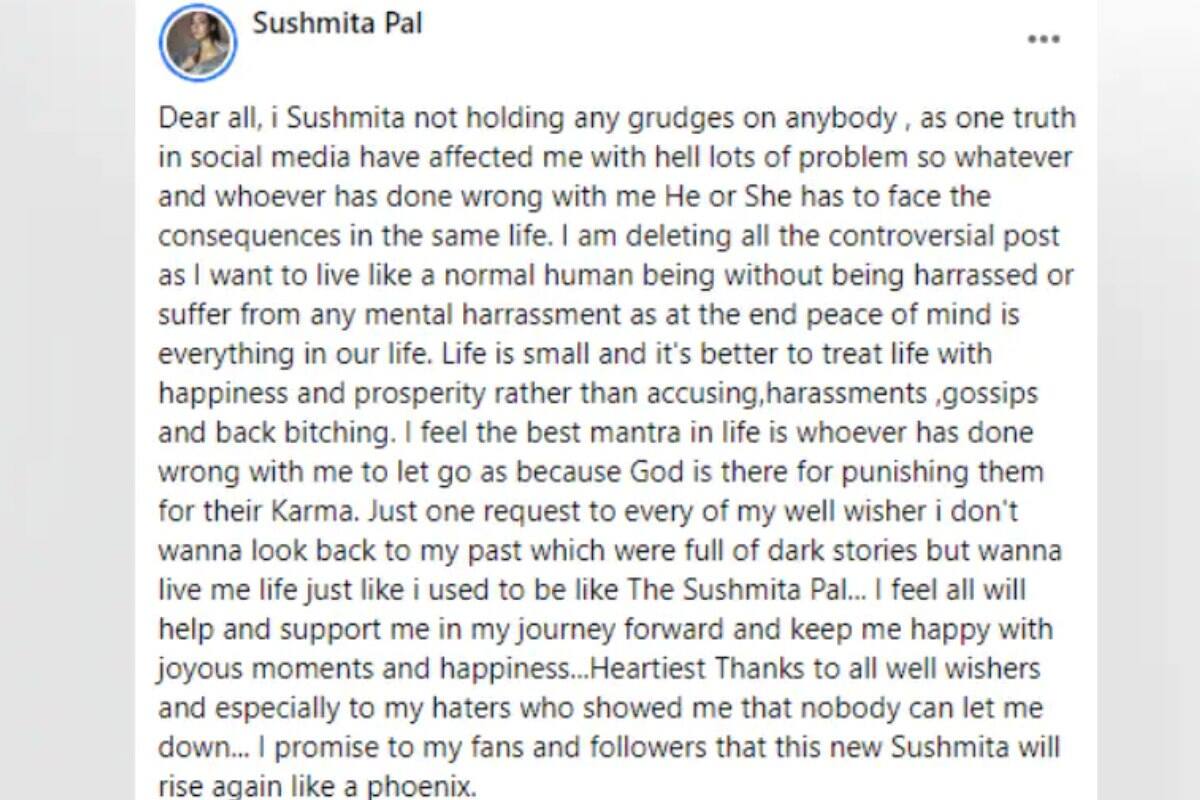Click Sushmita Pal's profile picture

pos(197,43)
